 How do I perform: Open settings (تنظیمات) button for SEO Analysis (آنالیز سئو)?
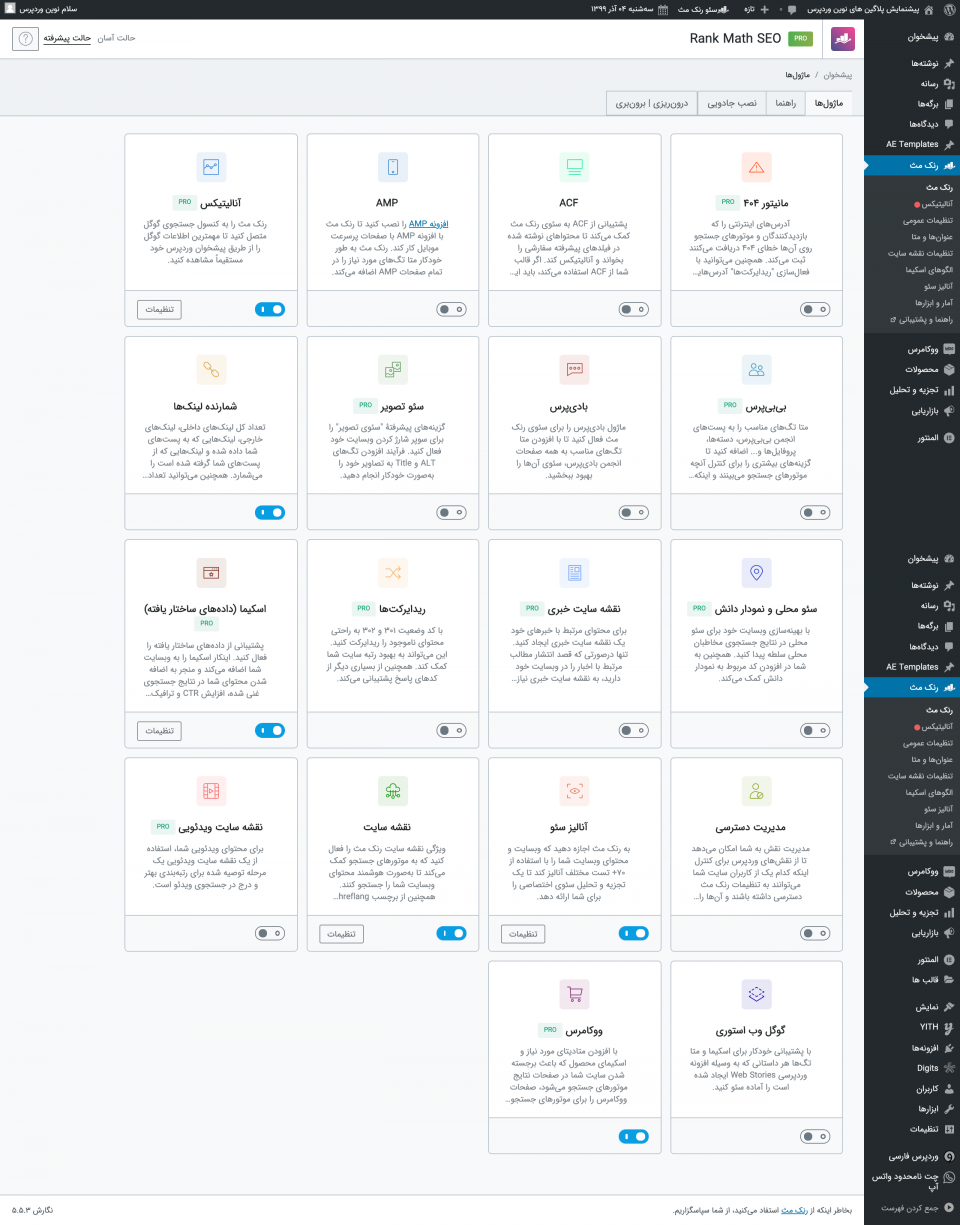pyautogui.click(x=523, y=934)
